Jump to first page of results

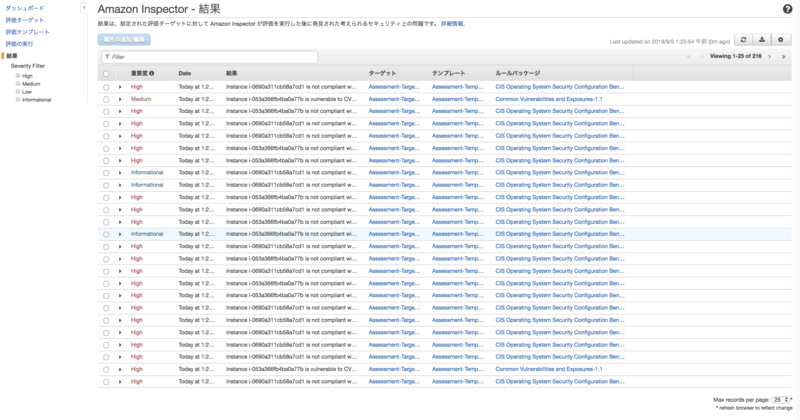click(x=688, y=57)
